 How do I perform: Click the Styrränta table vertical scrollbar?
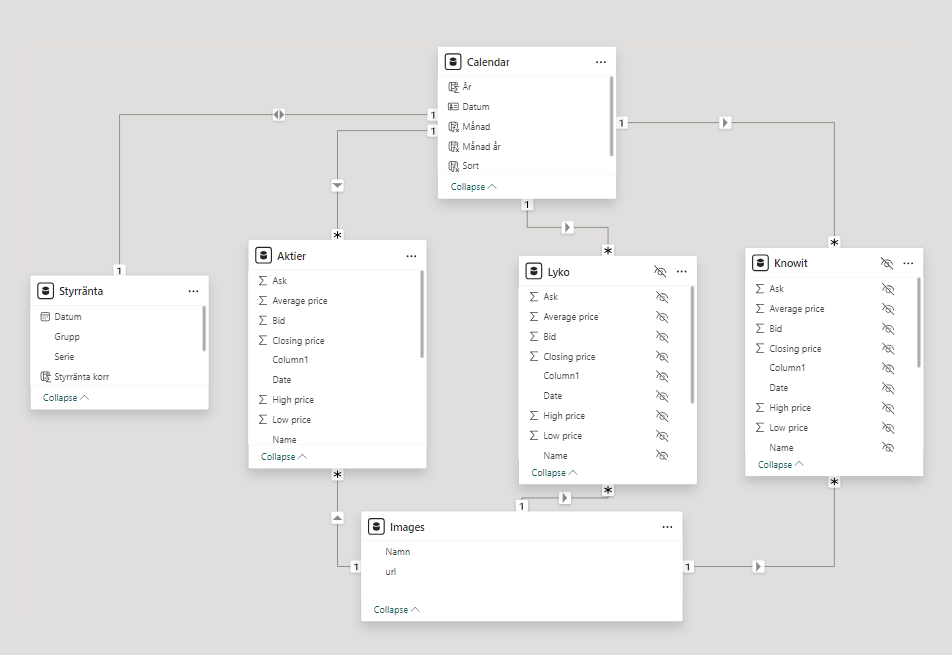pyautogui.click(x=203, y=328)
